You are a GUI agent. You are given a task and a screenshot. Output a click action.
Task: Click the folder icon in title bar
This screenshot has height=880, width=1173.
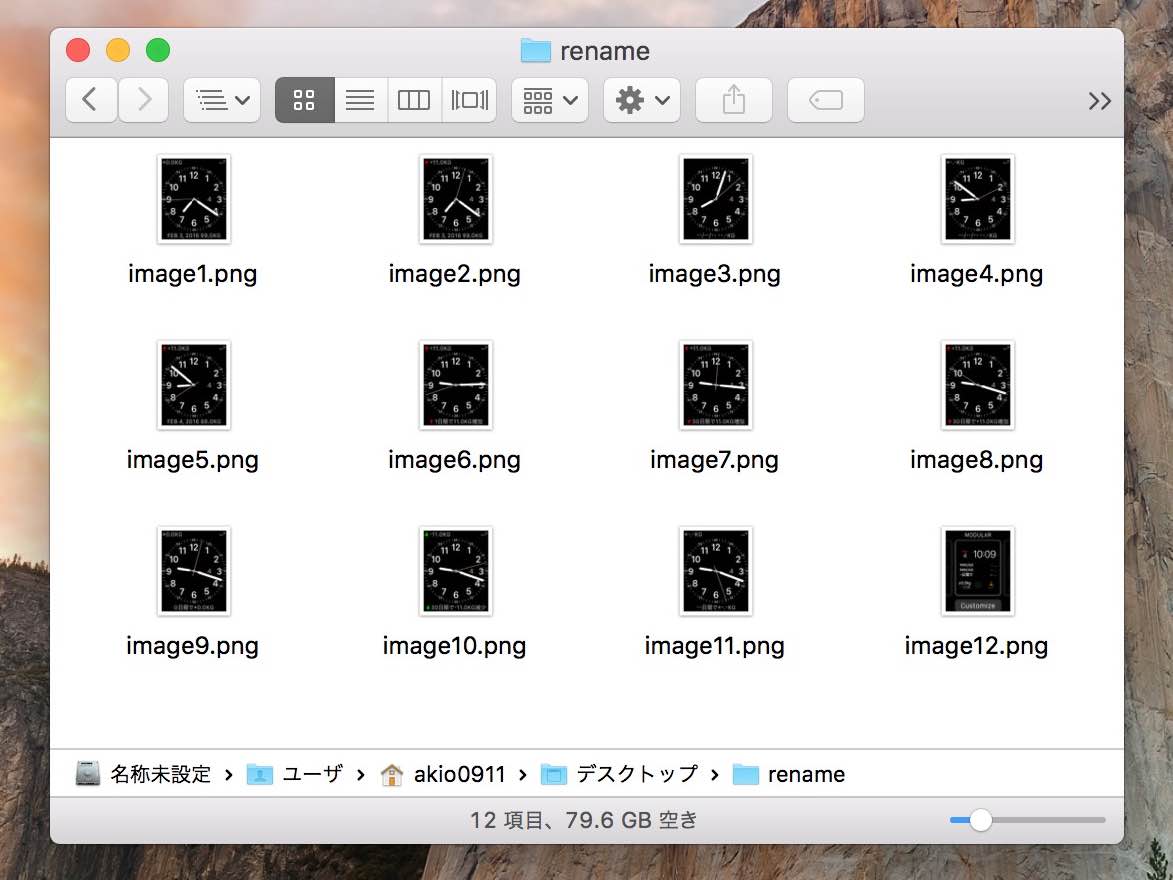click(x=536, y=51)
